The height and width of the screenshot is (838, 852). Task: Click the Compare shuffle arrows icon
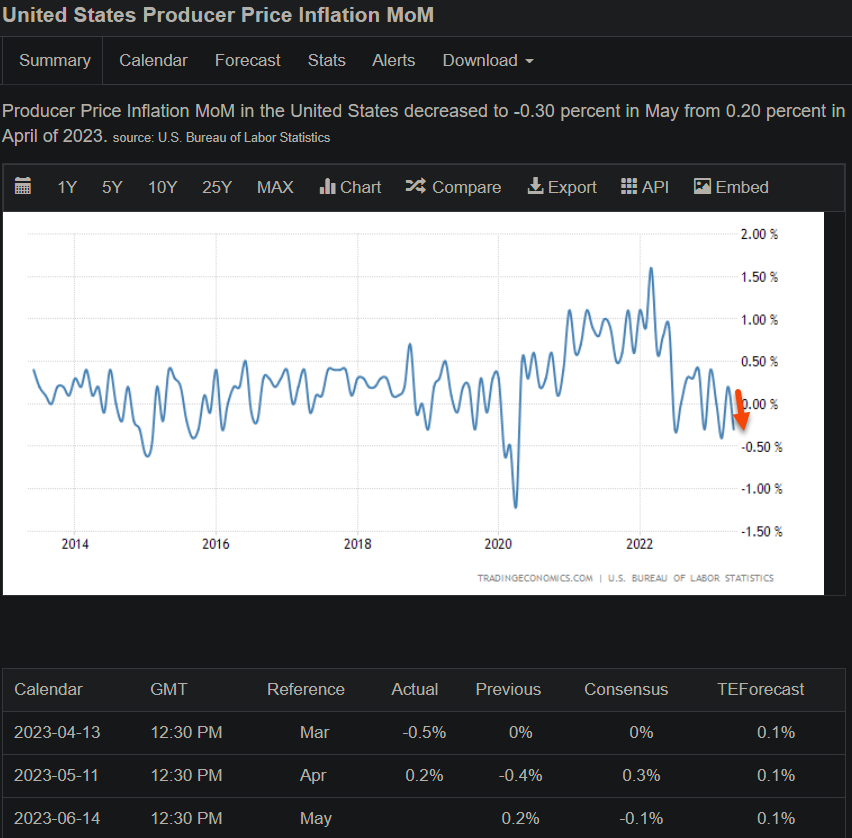pos(415,187)
